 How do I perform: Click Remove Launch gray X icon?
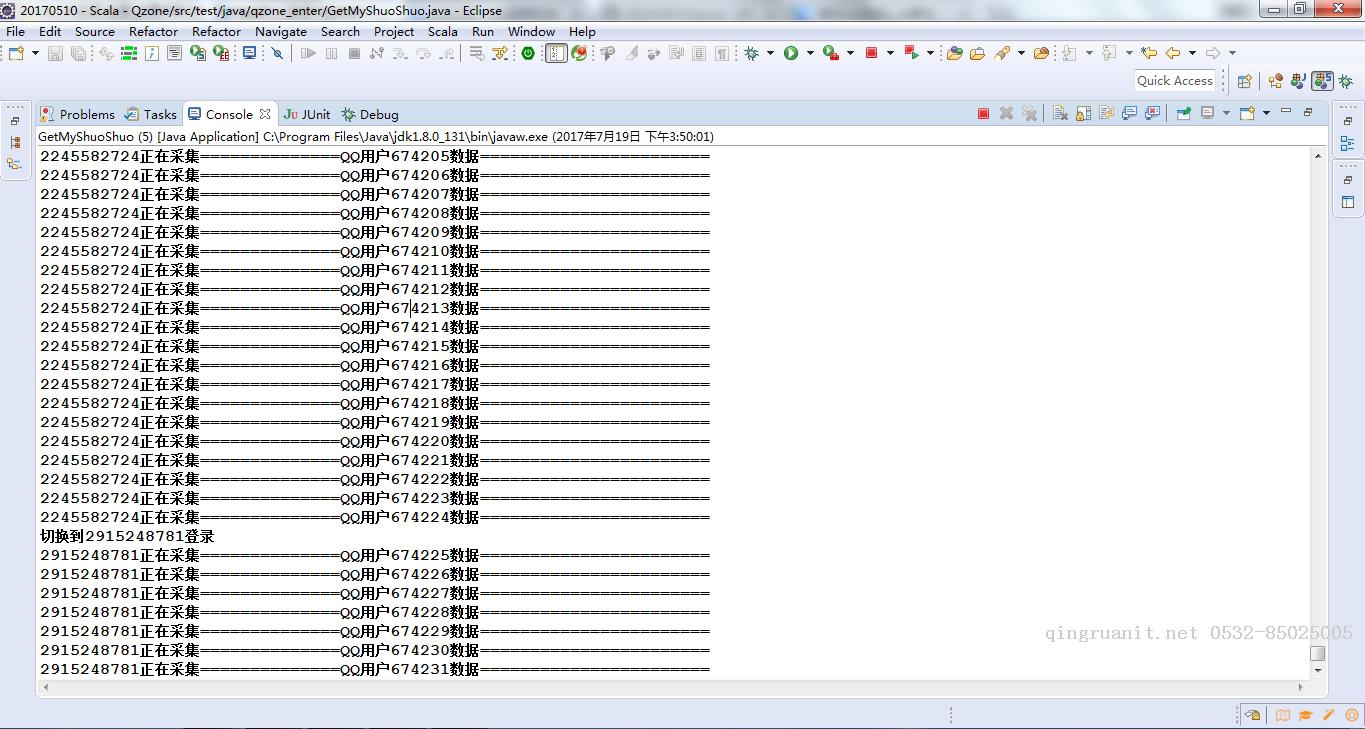[1006, 113]
